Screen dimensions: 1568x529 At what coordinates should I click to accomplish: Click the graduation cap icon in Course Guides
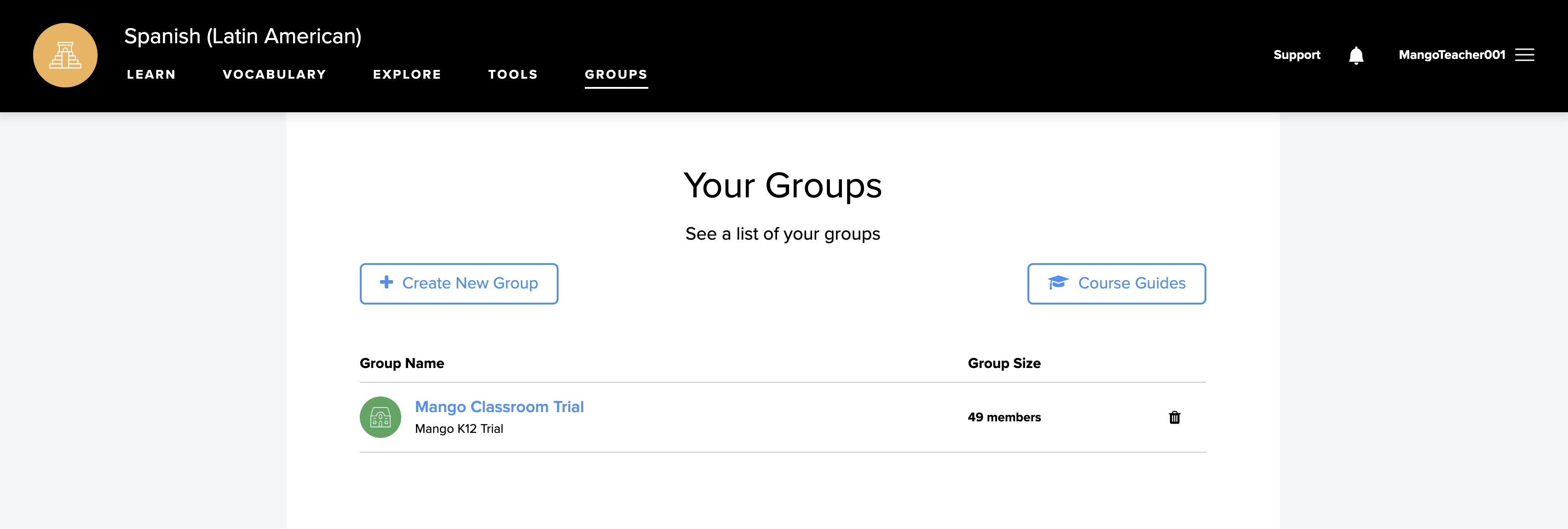point(1058,282)
